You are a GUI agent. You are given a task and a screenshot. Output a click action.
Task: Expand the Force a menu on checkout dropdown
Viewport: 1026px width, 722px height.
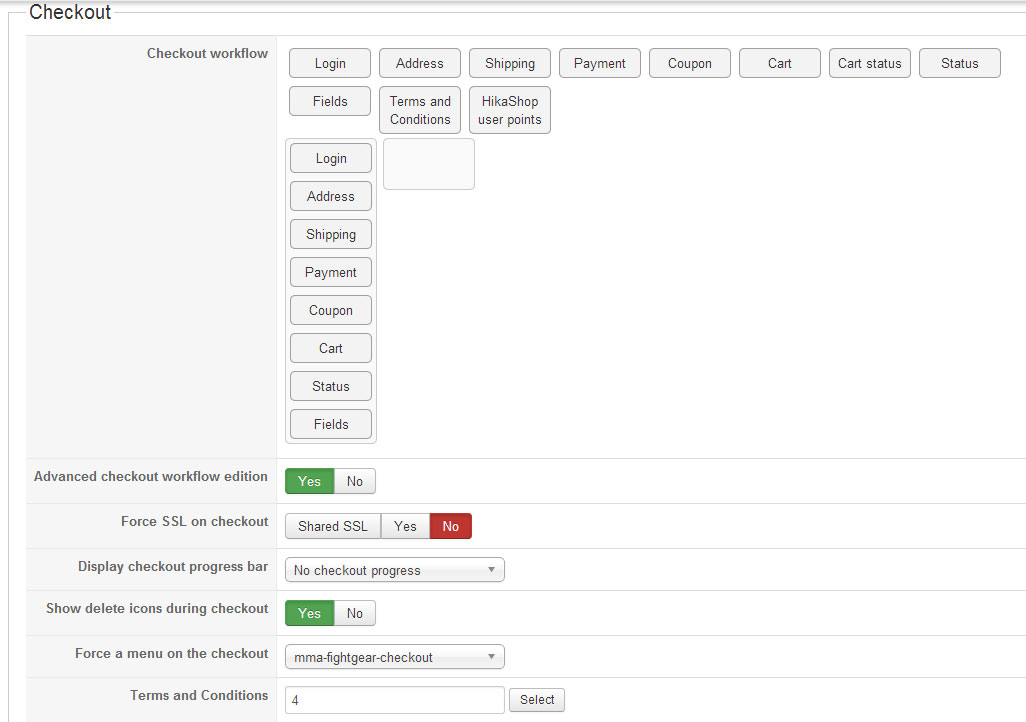pyautogui.click(x=395, y=657)
